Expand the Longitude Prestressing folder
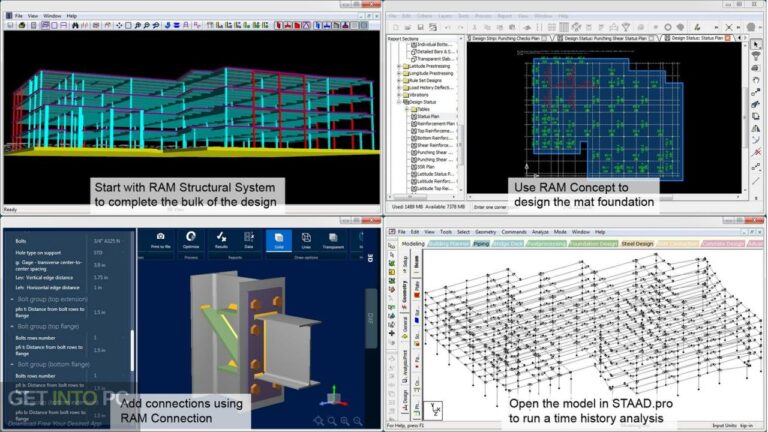Screen dimensions: 768x432 coord(399,73)
